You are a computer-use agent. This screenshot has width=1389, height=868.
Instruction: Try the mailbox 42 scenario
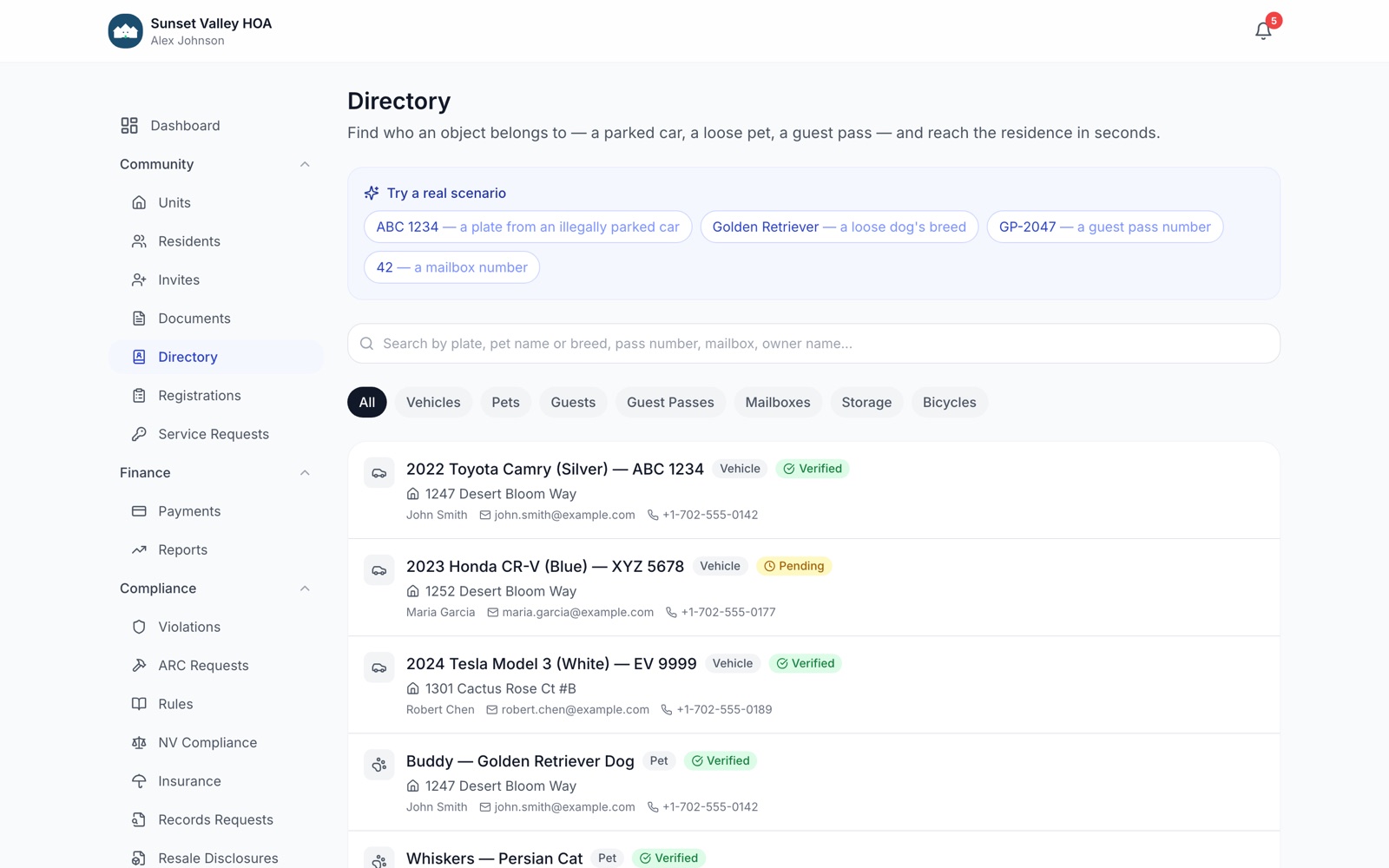coord(451,267)
